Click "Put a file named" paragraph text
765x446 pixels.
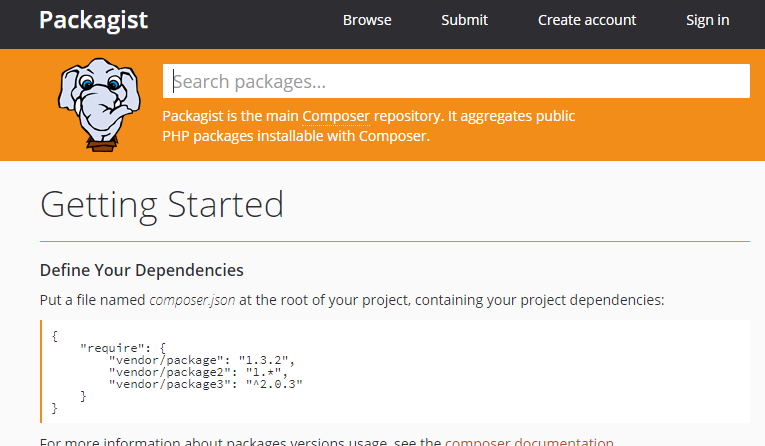point(93,300)
